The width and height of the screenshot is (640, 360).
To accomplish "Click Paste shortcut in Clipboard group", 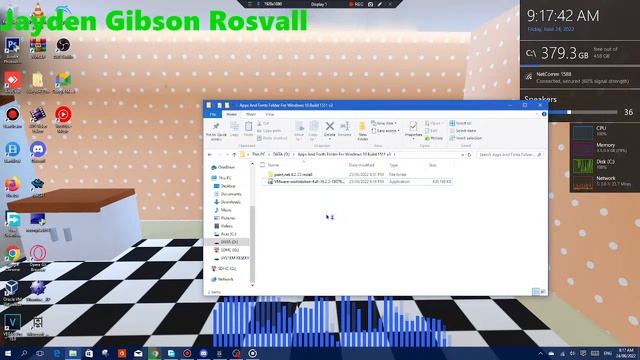I will (272, 138).
